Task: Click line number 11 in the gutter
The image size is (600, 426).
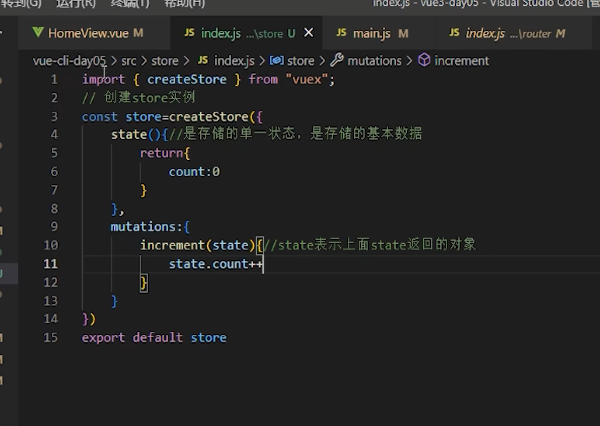Action: click(x=51, y=264)
